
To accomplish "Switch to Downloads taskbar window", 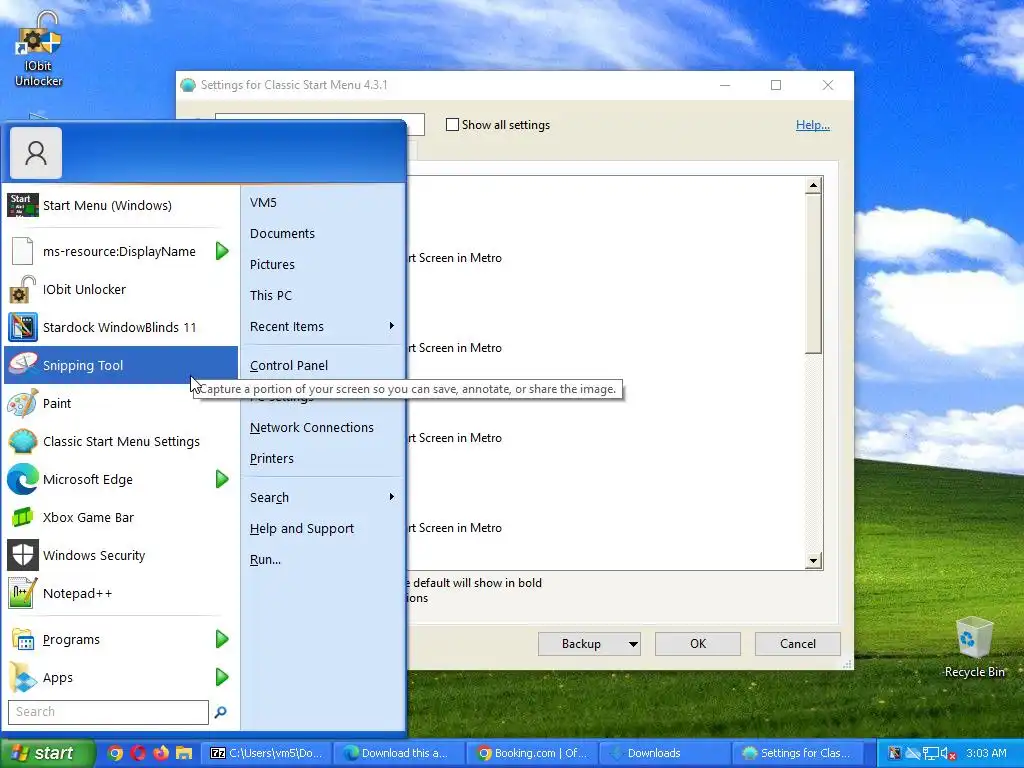I will click(x=664, y=753).
